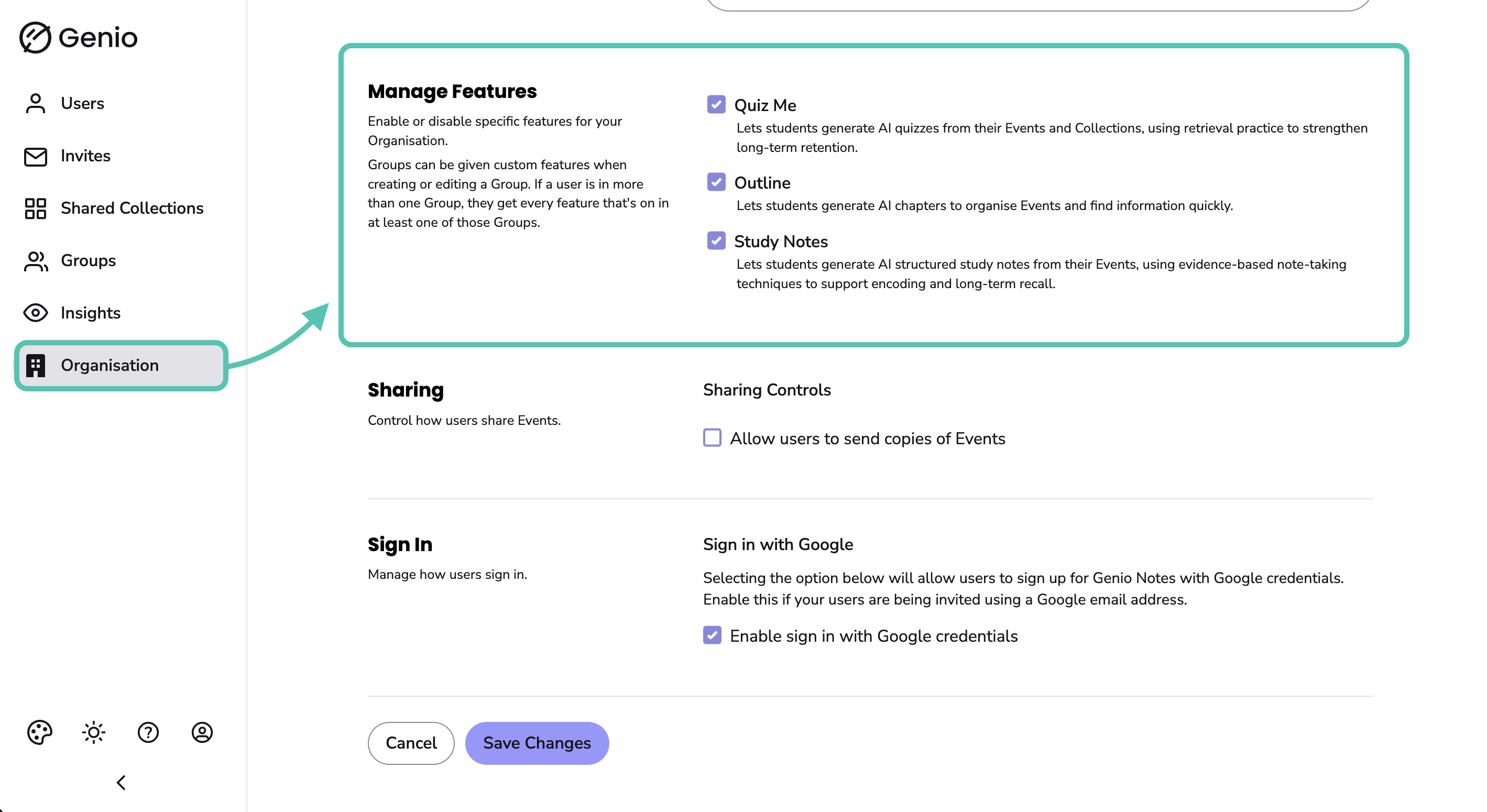1487x812 pixels.
Task: Uncheck the Quiz Me feature
Action: point(716,104)
